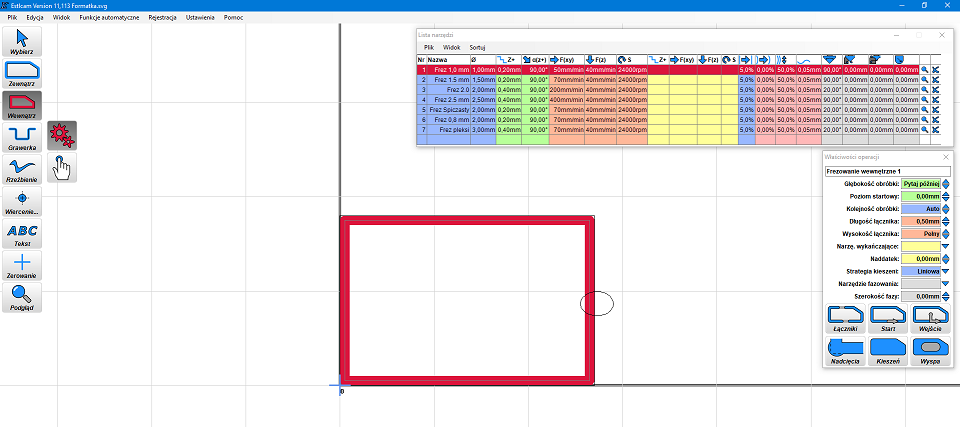Open the Edycja menu

pyautogui.click(x=35, y=18)
